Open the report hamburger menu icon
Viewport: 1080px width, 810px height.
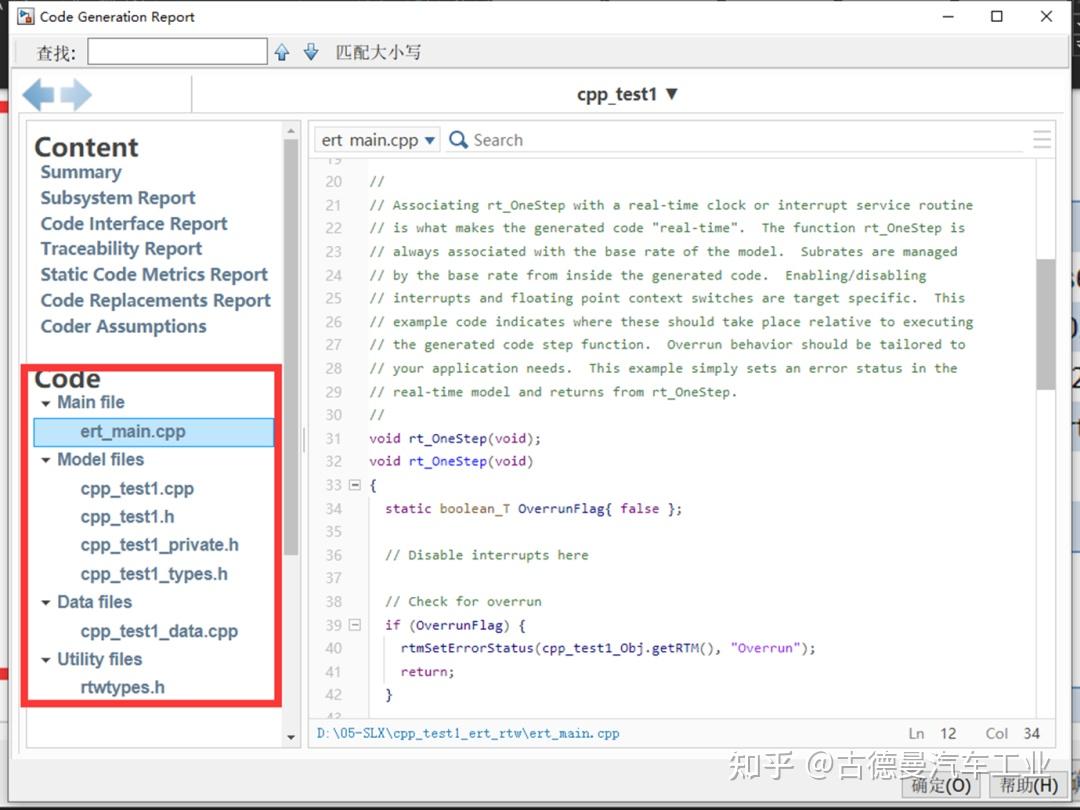coord(1041,139)
